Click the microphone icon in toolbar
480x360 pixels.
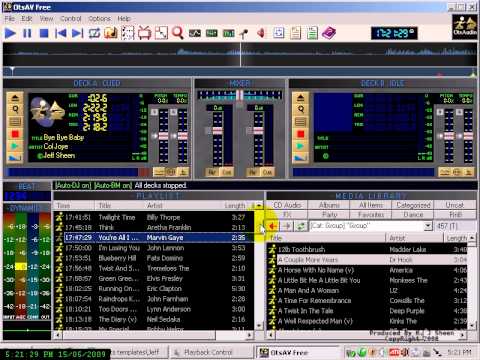[244, 33]
